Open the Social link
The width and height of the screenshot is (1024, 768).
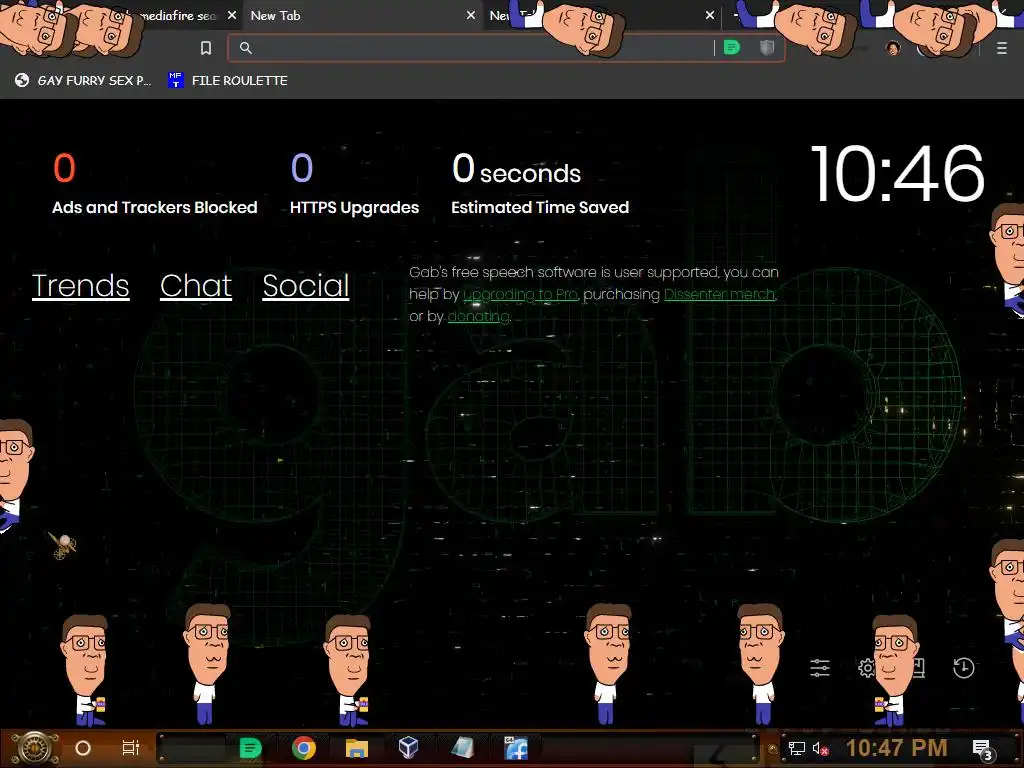click(306, 285)
